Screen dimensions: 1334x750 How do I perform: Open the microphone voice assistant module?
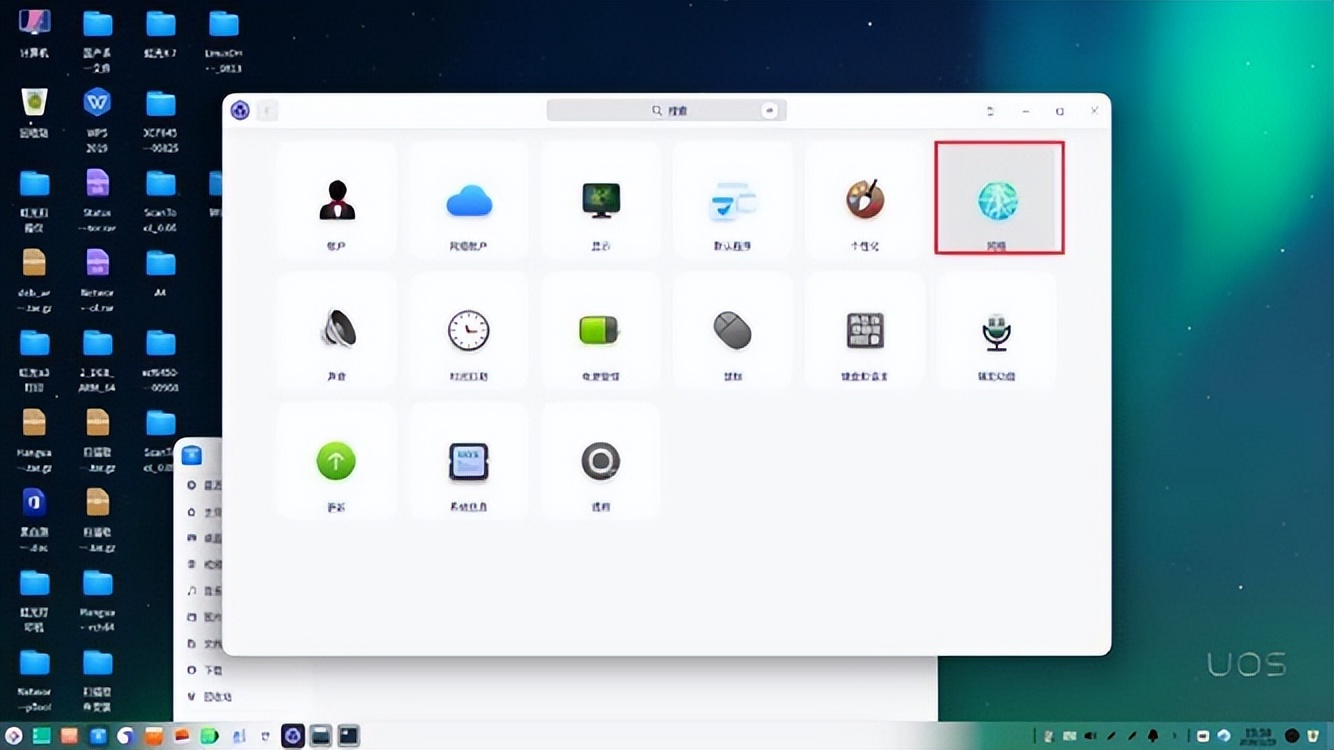tap(996, 332)
